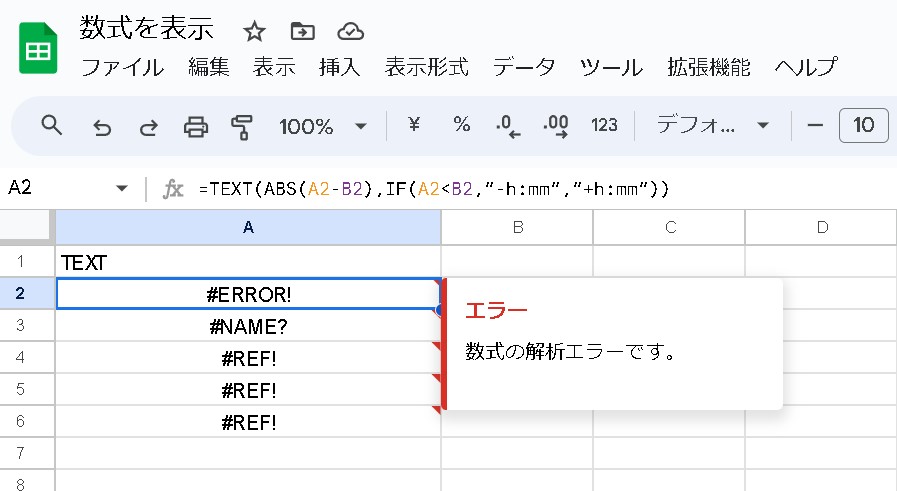Undo the last action
This screenshot has height=491, width=897.
(101, 126)
